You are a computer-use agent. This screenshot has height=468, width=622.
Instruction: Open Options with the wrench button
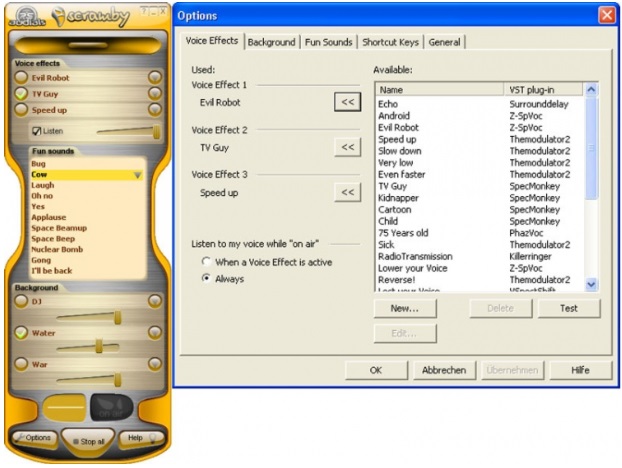(x=33, y=438)
